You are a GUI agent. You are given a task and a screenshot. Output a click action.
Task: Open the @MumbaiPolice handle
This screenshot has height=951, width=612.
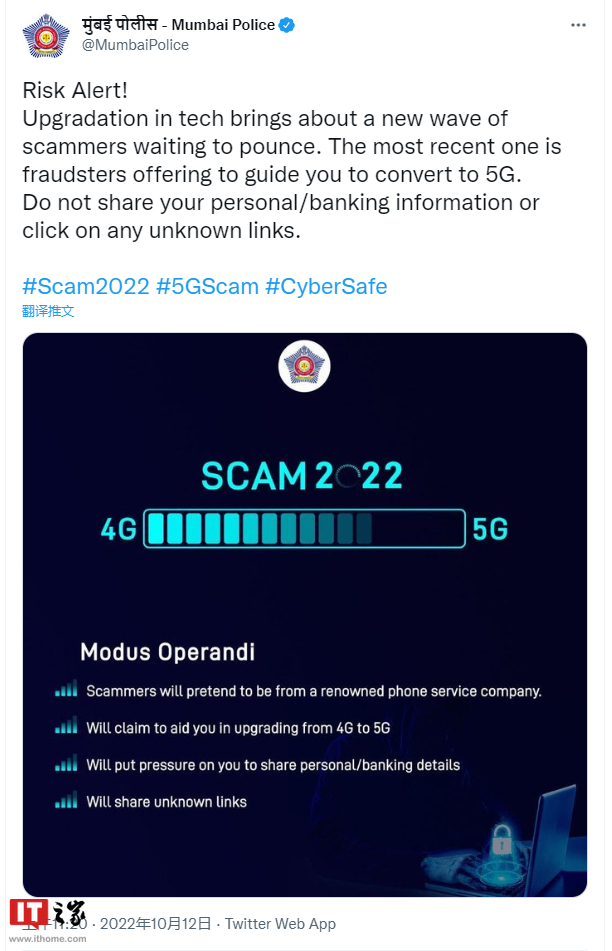pos(135,45)
